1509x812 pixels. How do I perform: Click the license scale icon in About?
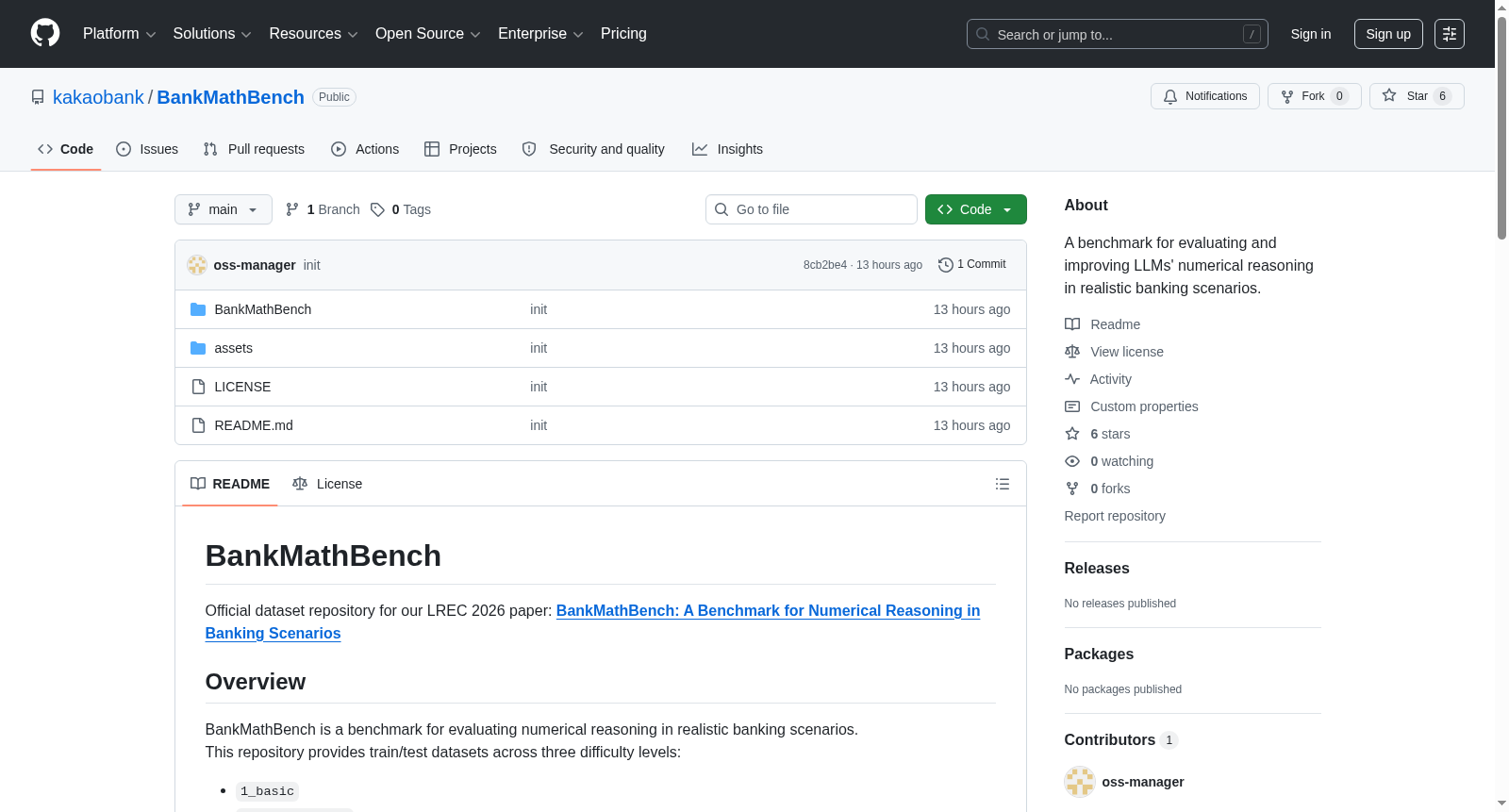(x=1072, y=352)
